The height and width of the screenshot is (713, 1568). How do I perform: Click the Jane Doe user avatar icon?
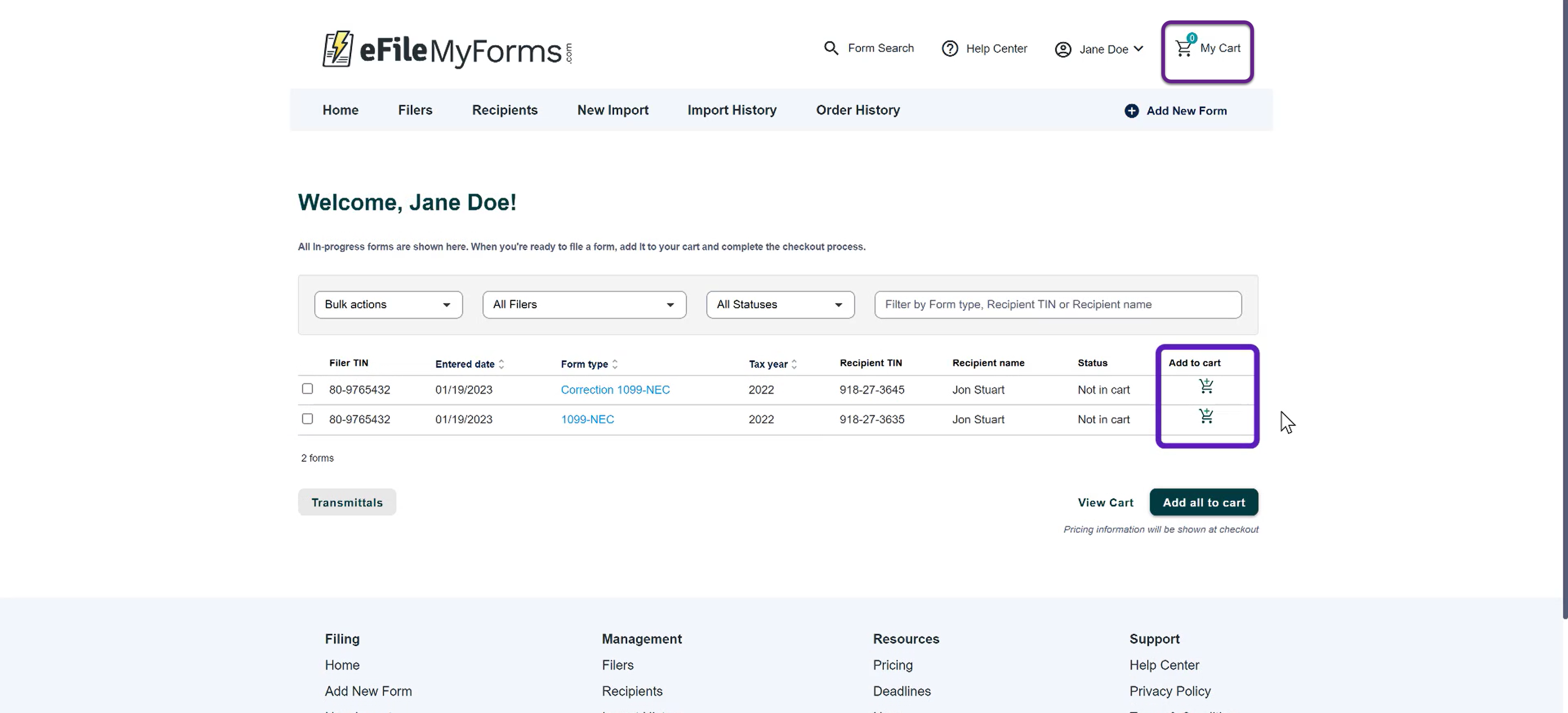1063,49
